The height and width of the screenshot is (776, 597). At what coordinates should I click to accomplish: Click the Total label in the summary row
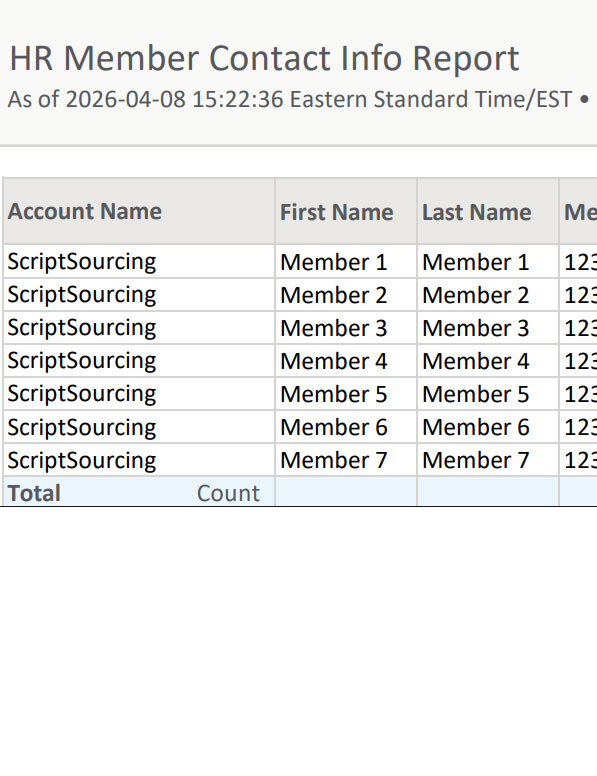tap(34, 493)
